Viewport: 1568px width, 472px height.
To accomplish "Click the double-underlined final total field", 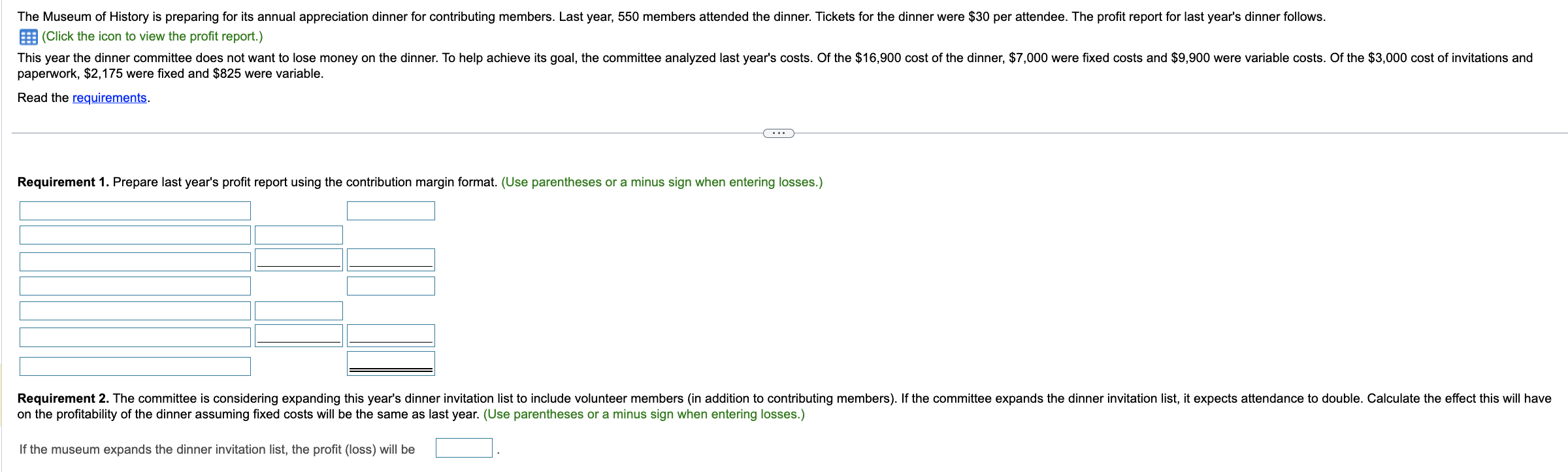I will click(390, 363).
